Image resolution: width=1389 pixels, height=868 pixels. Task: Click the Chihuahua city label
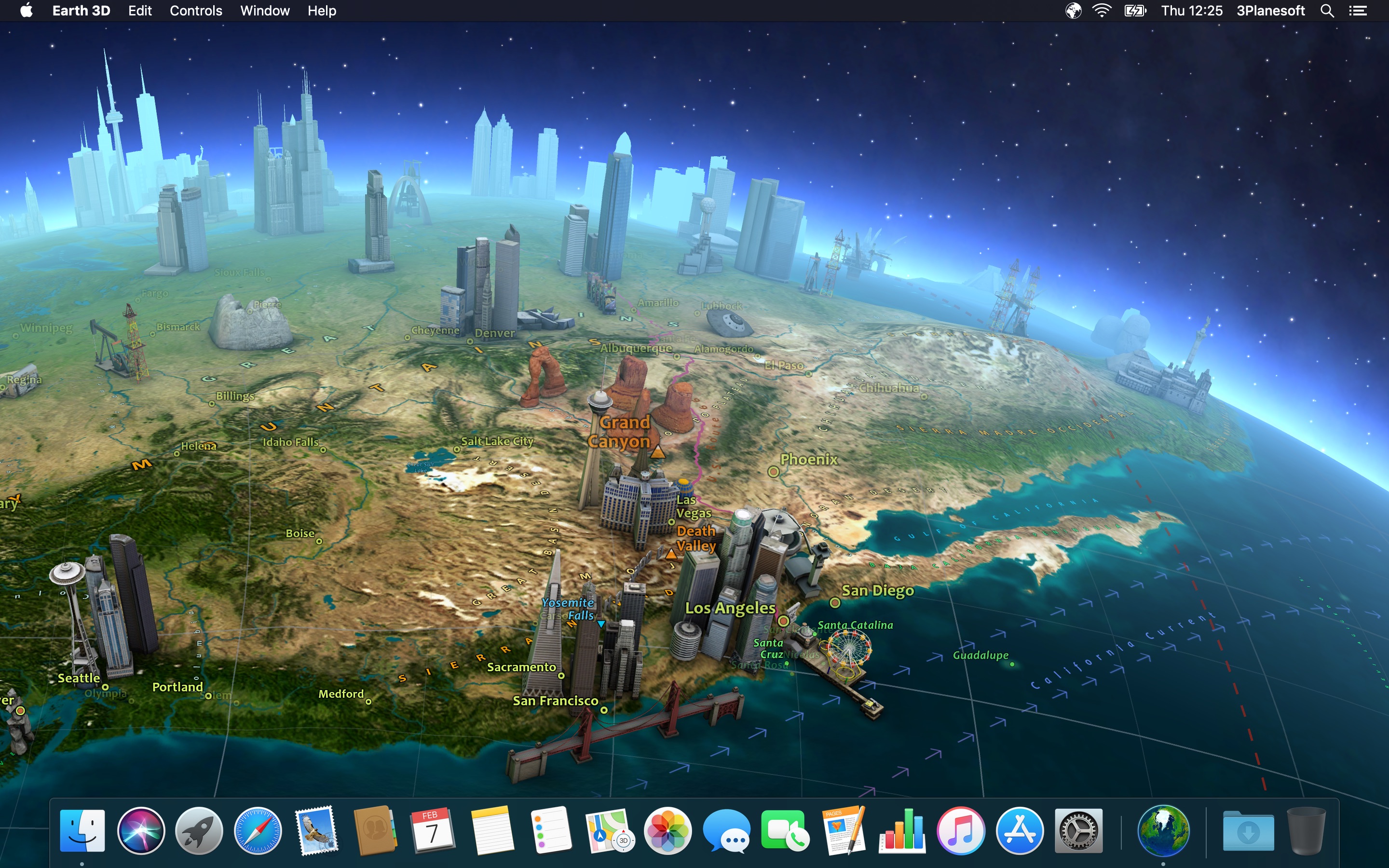pos(889,388)
